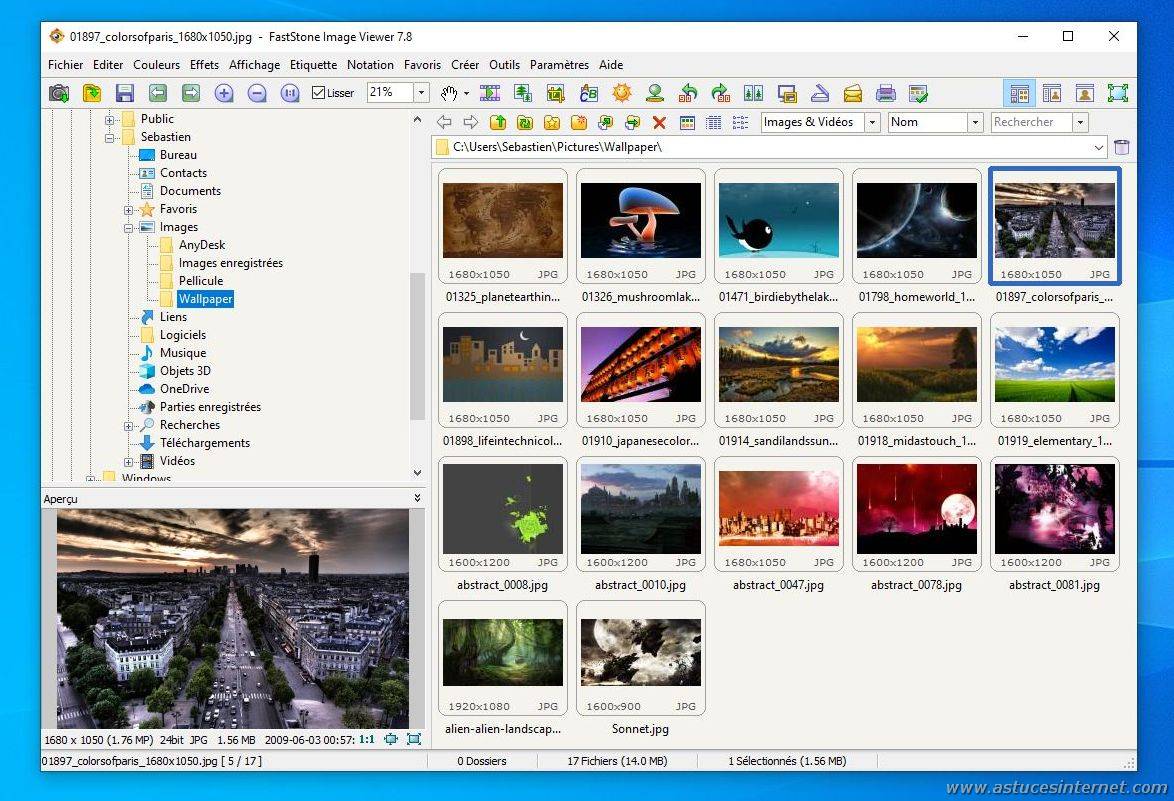This screenshot has width=1174, height=801.
Task: Click the screen capture camera icon
Action: [x=59, y=93]
